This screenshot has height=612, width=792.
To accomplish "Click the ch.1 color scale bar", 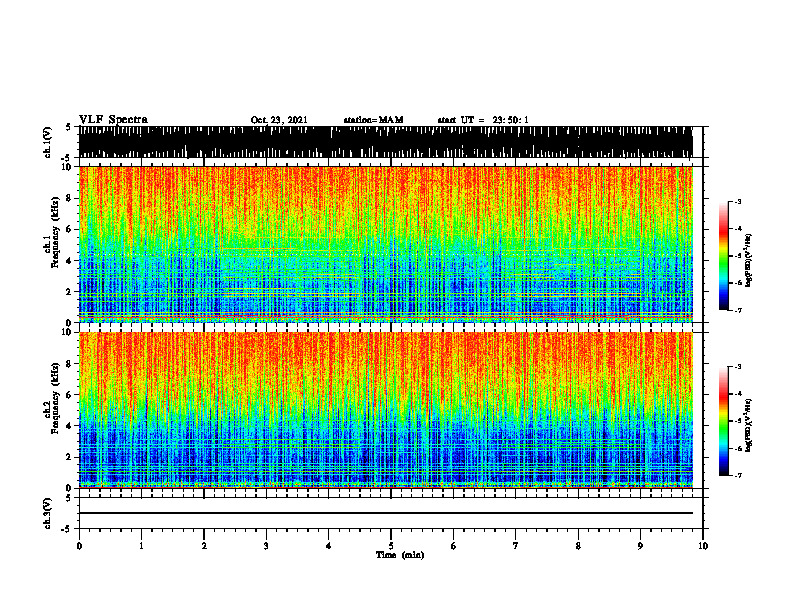I will click(x=723, y=256).
